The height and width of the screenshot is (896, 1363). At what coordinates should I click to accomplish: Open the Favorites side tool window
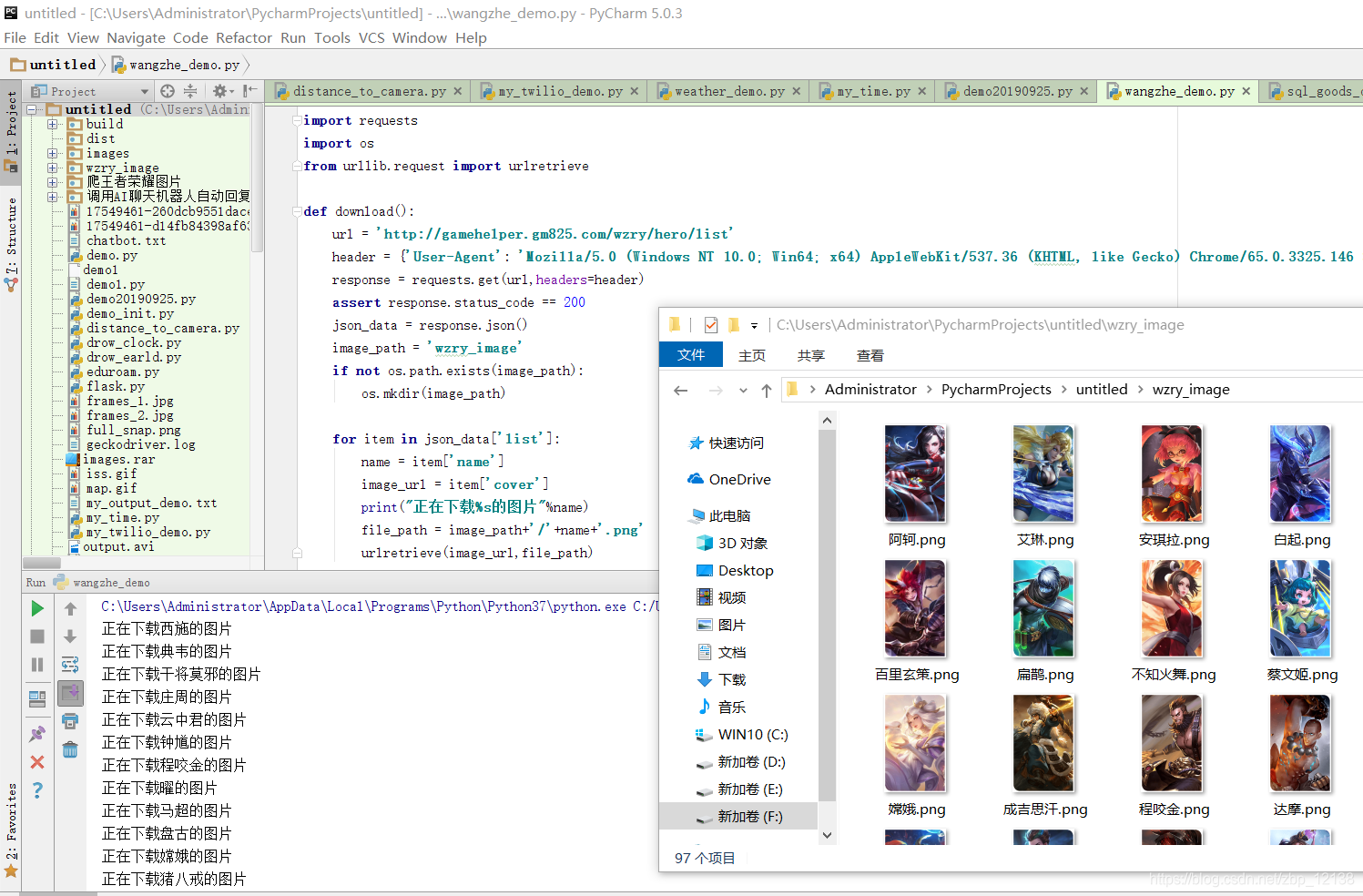tap(11, 829)
